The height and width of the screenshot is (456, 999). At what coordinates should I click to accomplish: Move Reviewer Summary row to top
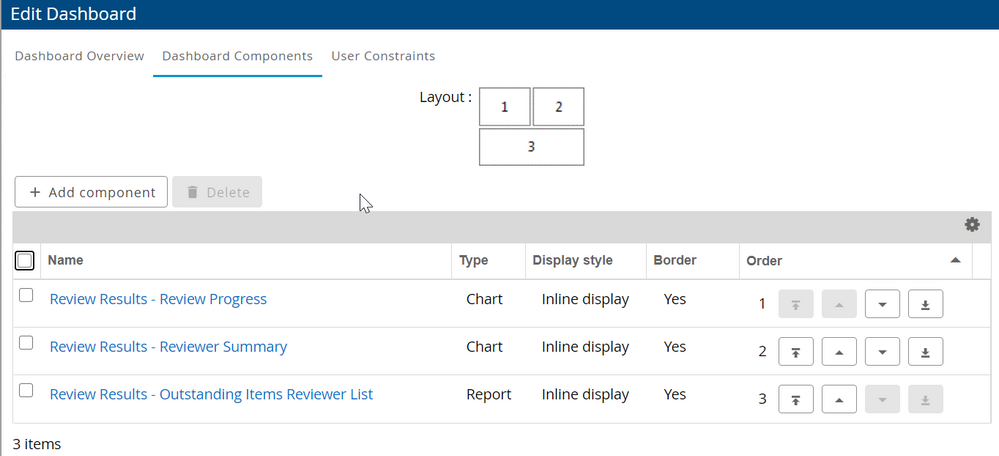[795, 352]
